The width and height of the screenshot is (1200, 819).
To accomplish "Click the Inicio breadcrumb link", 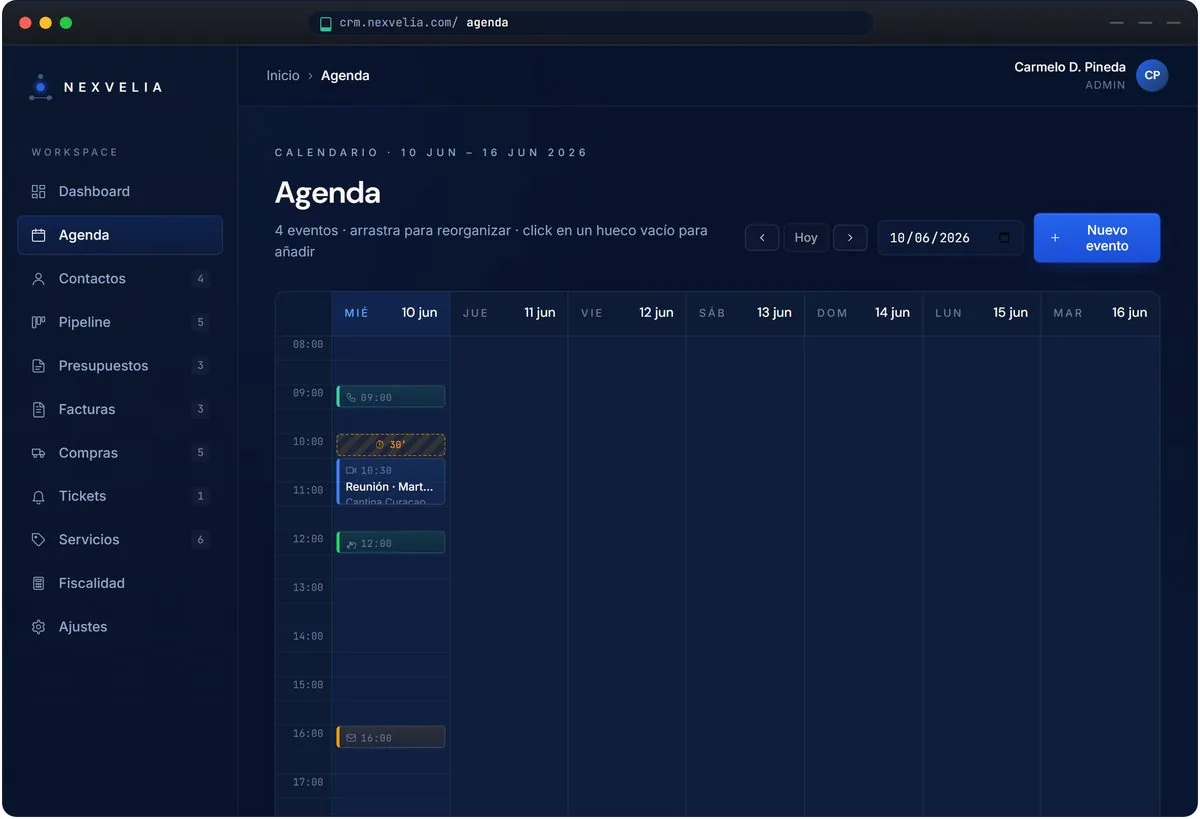I will point(283,75).
